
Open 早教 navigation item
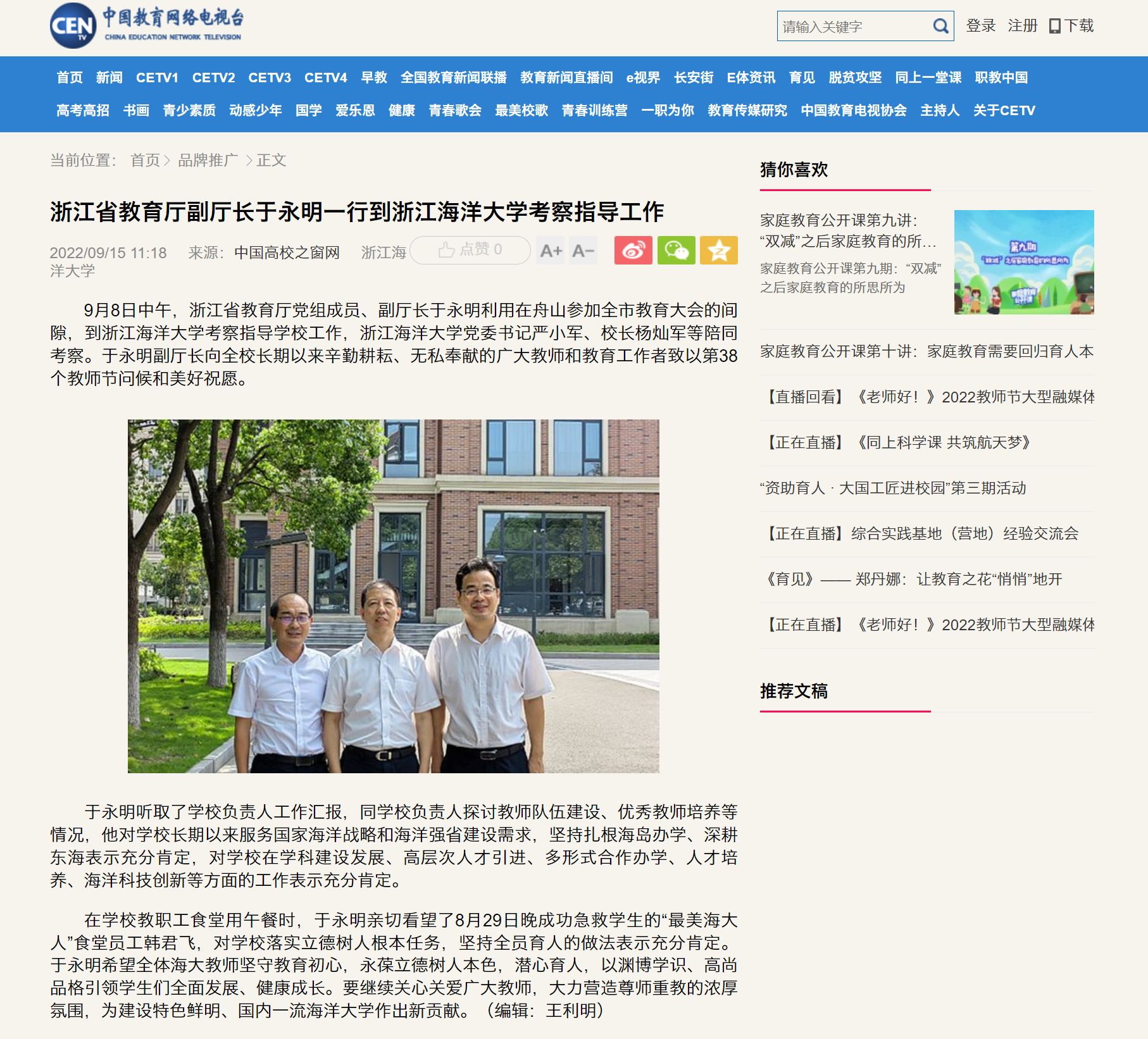click(x=374, y=77)
